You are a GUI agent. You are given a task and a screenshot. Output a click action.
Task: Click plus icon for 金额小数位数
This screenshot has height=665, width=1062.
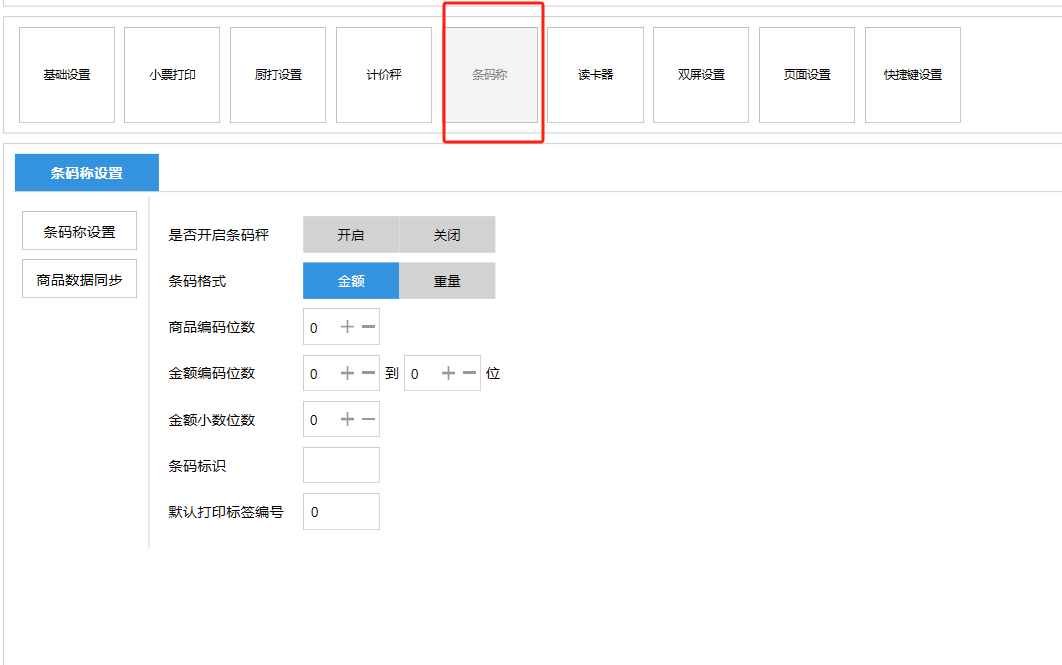click(x=347, y=419)
